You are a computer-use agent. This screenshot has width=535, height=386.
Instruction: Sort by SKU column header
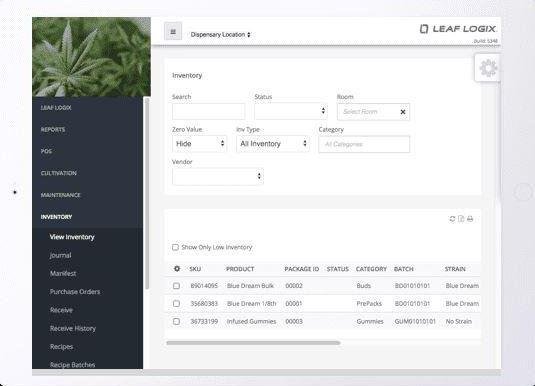point(195,269)
